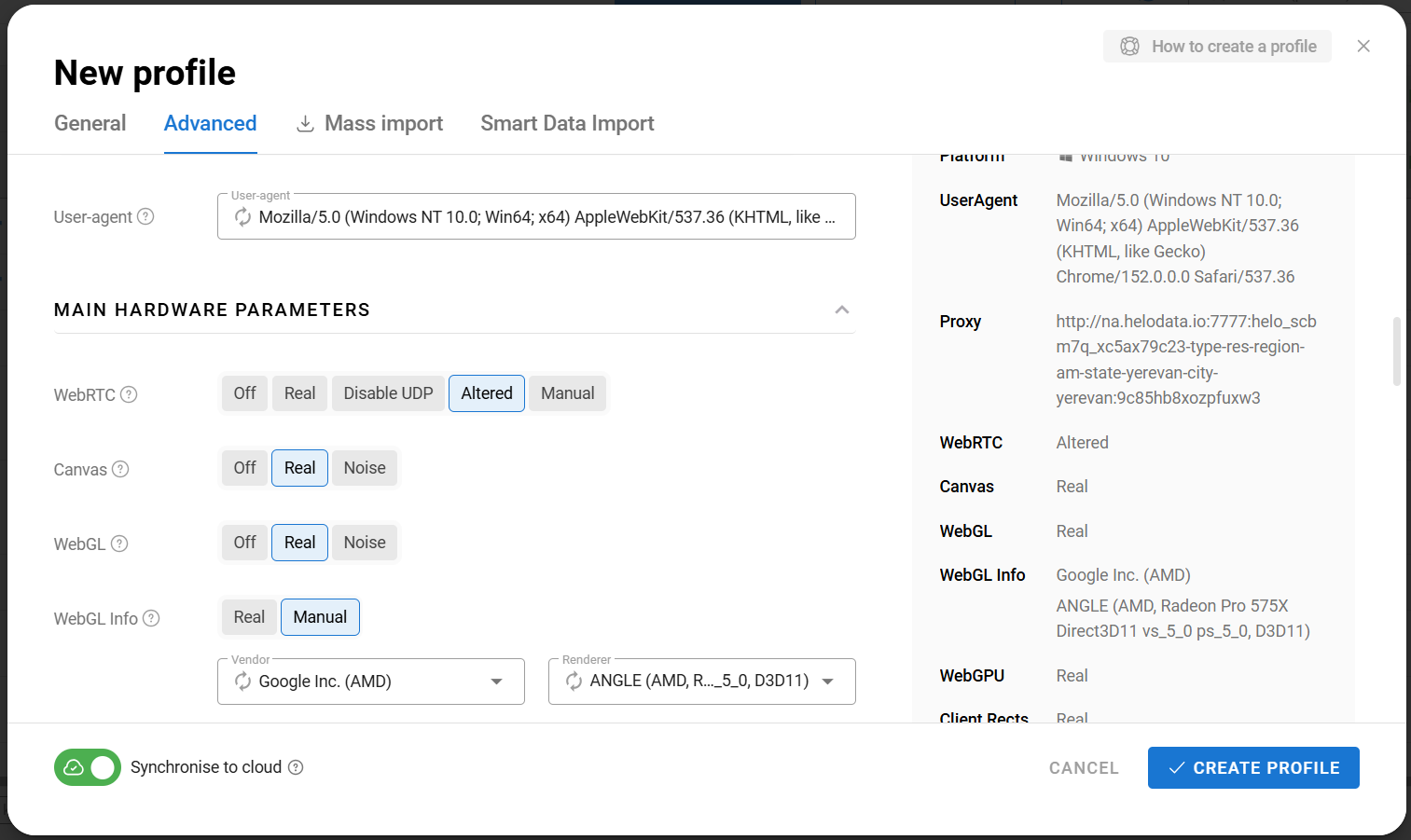Click the profile summary scrollbar
The width and height of the screenshot is (1411, 840).
click(1396, 351)
